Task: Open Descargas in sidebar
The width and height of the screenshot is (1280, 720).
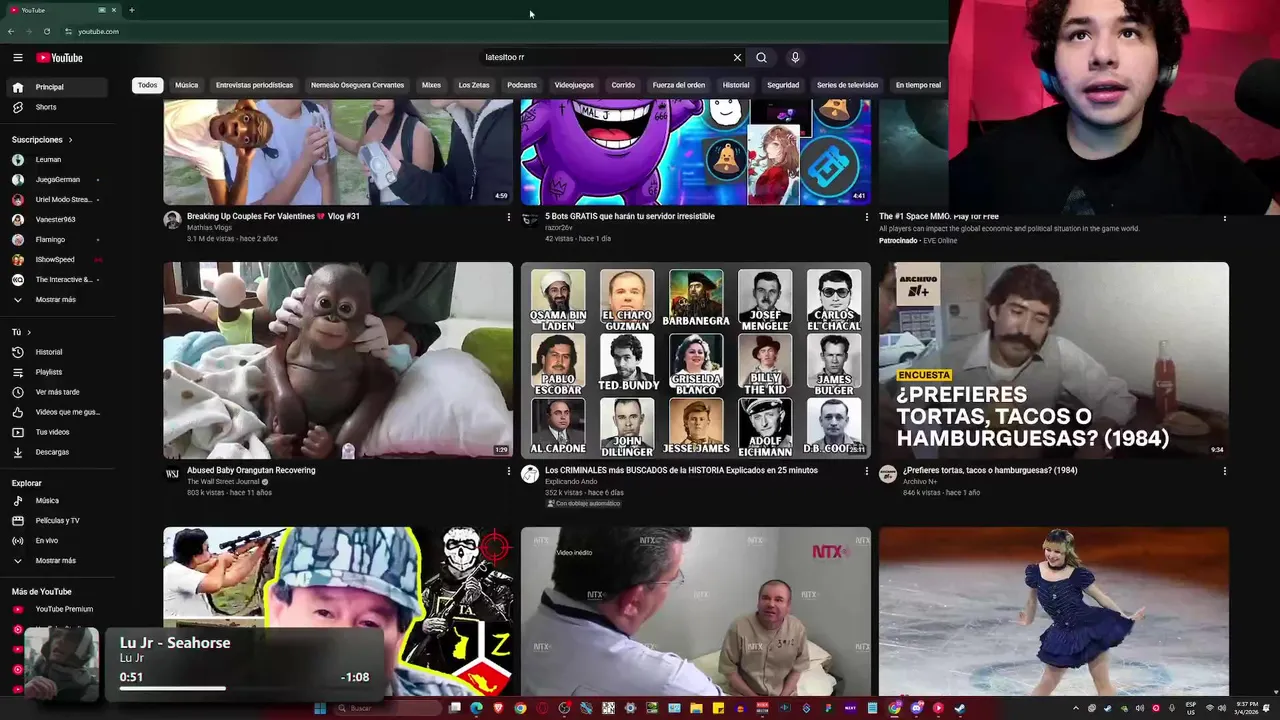Action: (57, 452)
